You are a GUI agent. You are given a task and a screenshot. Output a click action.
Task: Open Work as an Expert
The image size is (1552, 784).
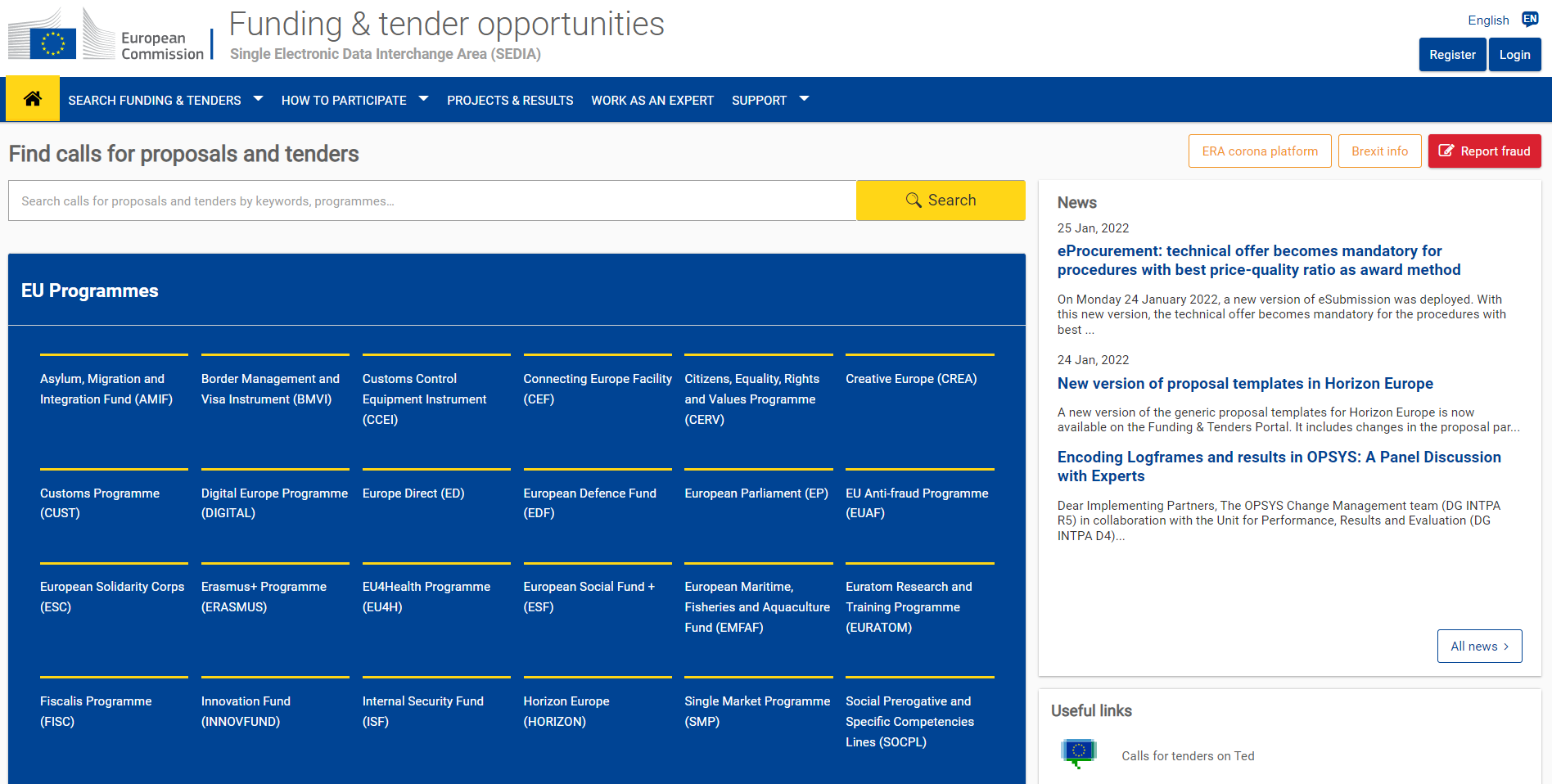652,100
